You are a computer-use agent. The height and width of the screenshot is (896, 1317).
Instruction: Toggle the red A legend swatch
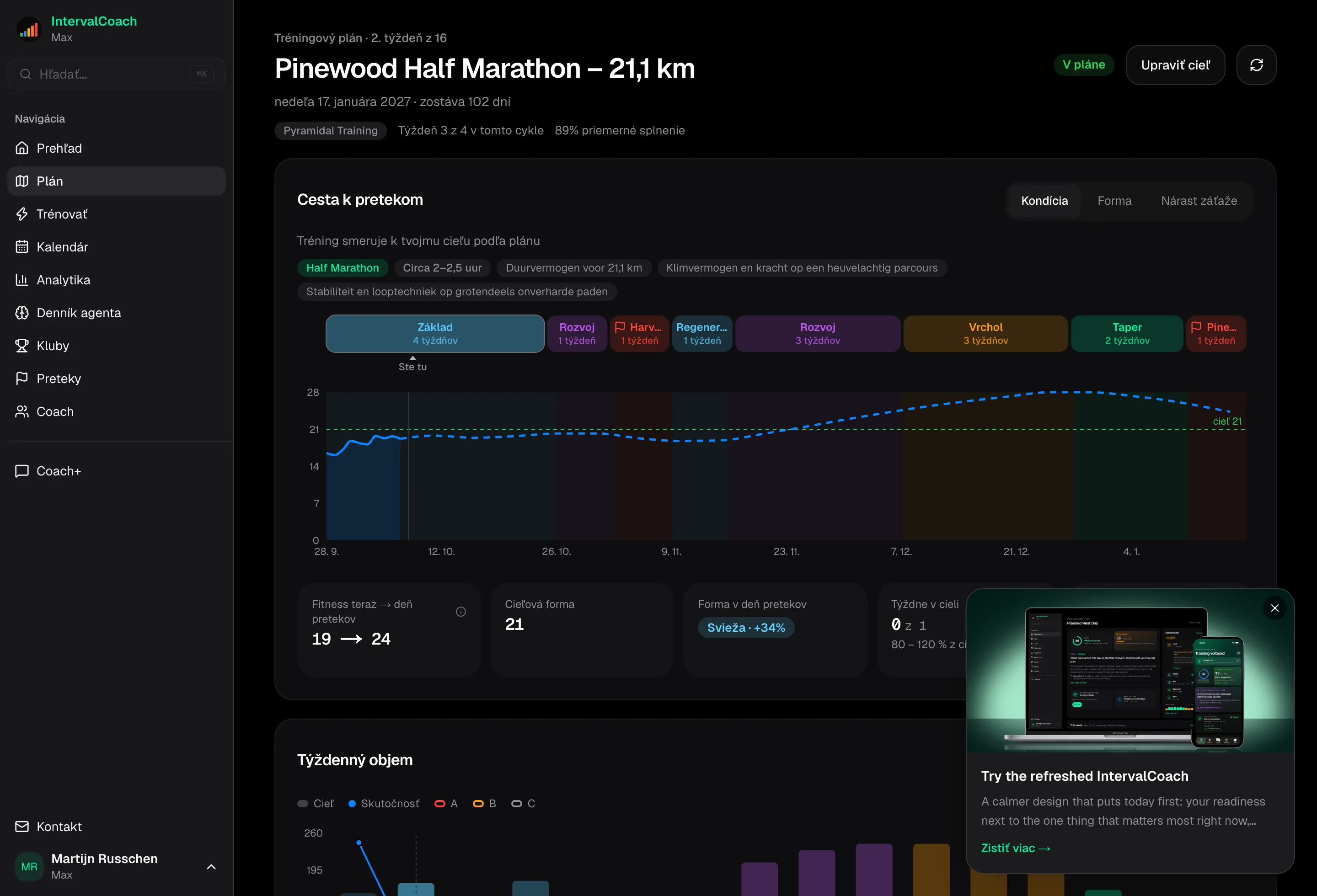tap(439, 803)
